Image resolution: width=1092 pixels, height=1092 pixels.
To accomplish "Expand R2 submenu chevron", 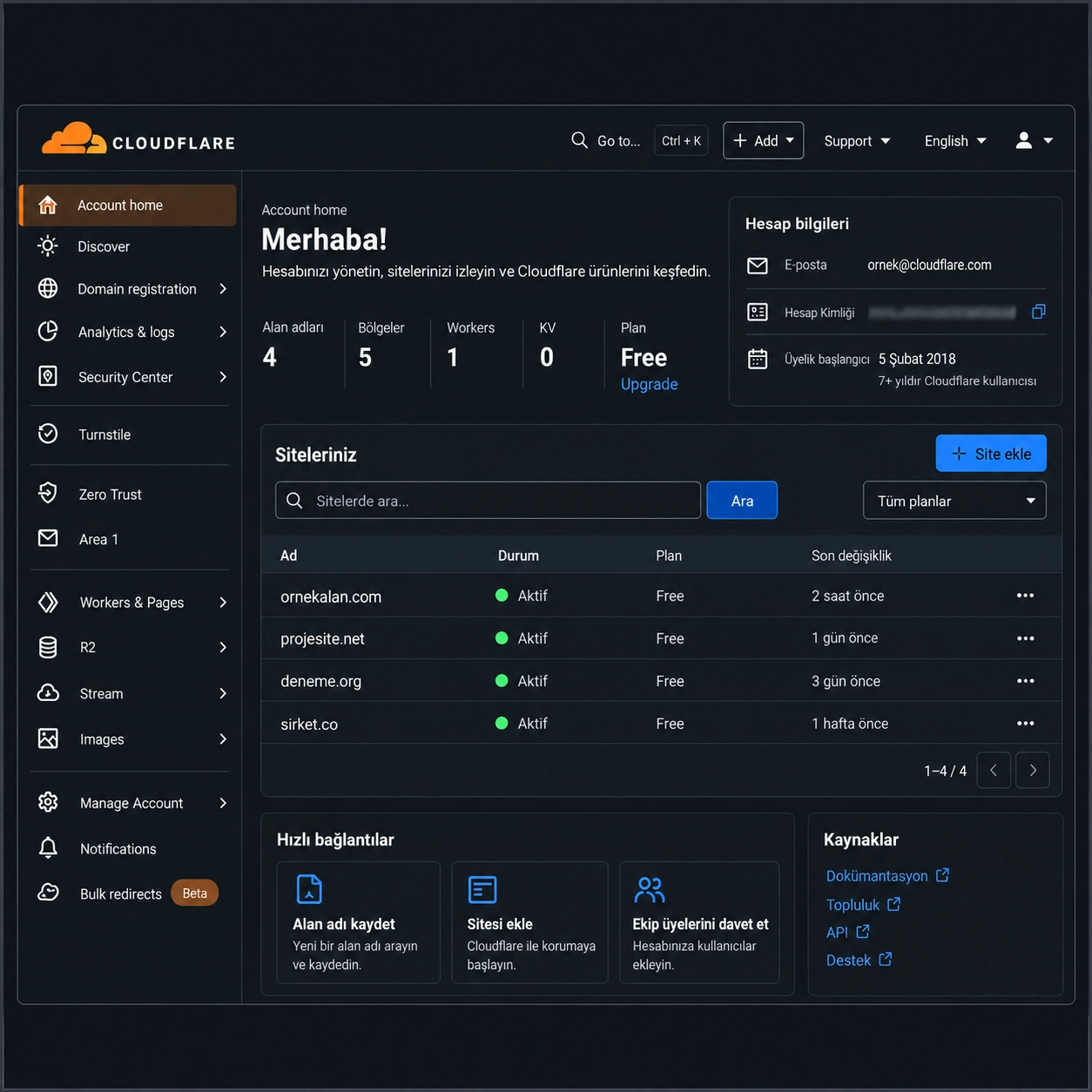I will click(x=223, y=647).
